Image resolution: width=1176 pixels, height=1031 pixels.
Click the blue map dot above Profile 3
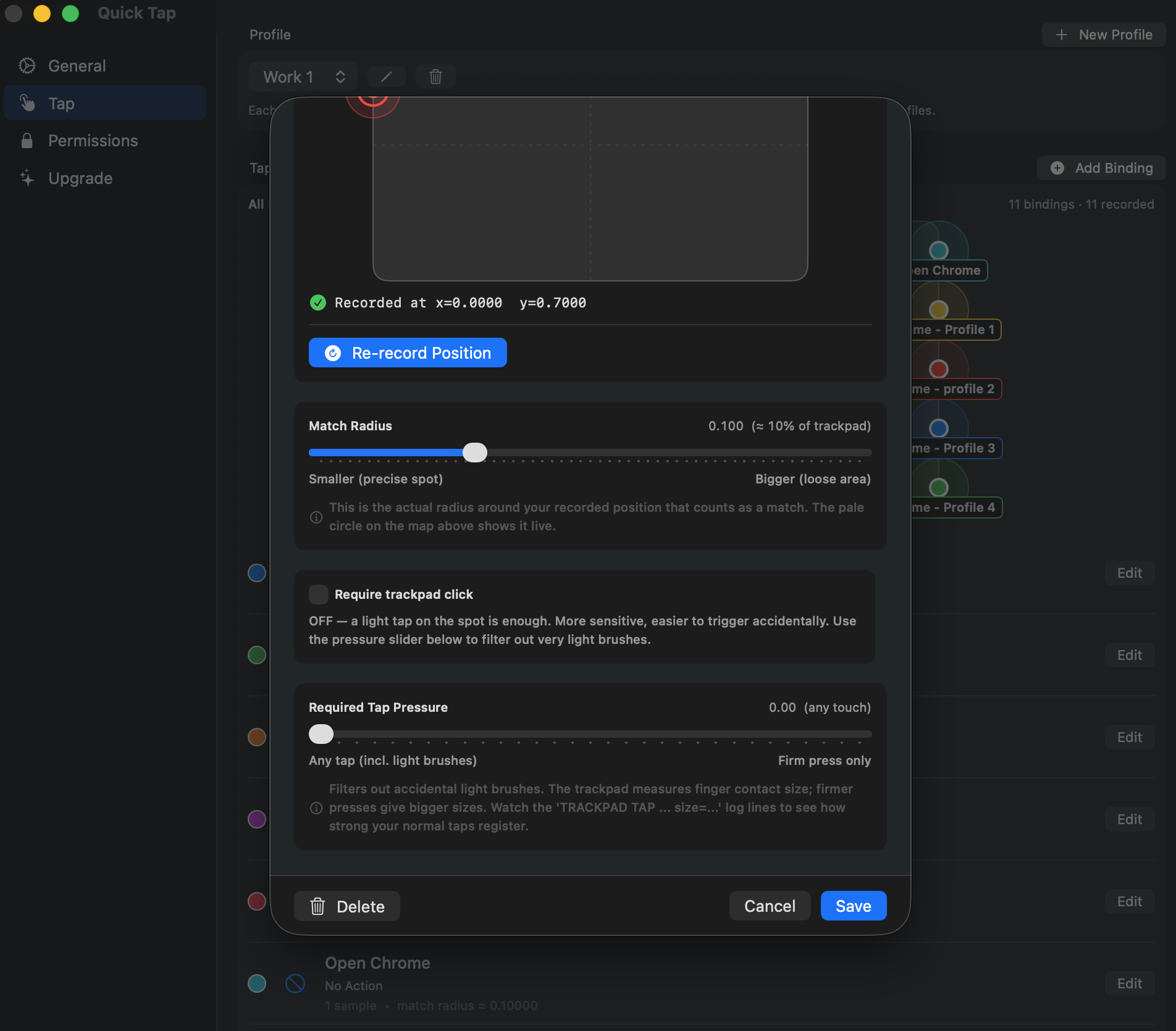[939, 428]
